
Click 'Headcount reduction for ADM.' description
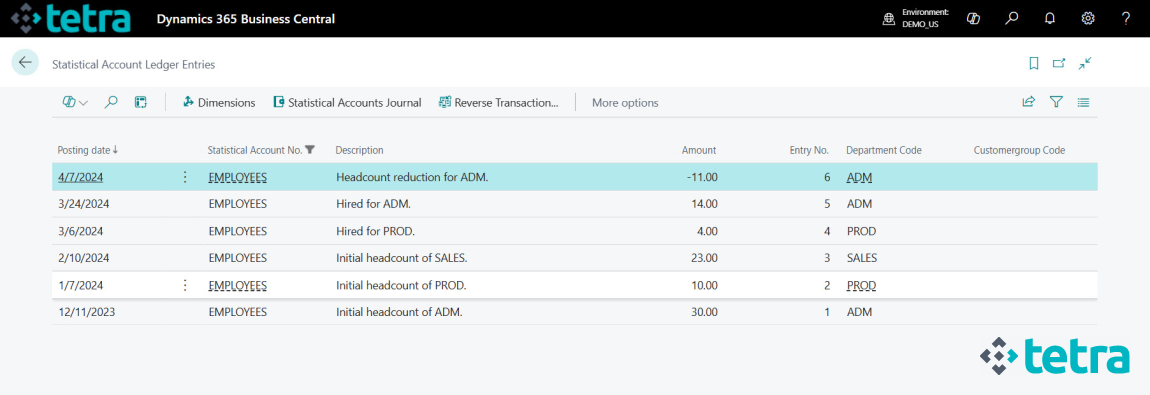coord(412,177)
